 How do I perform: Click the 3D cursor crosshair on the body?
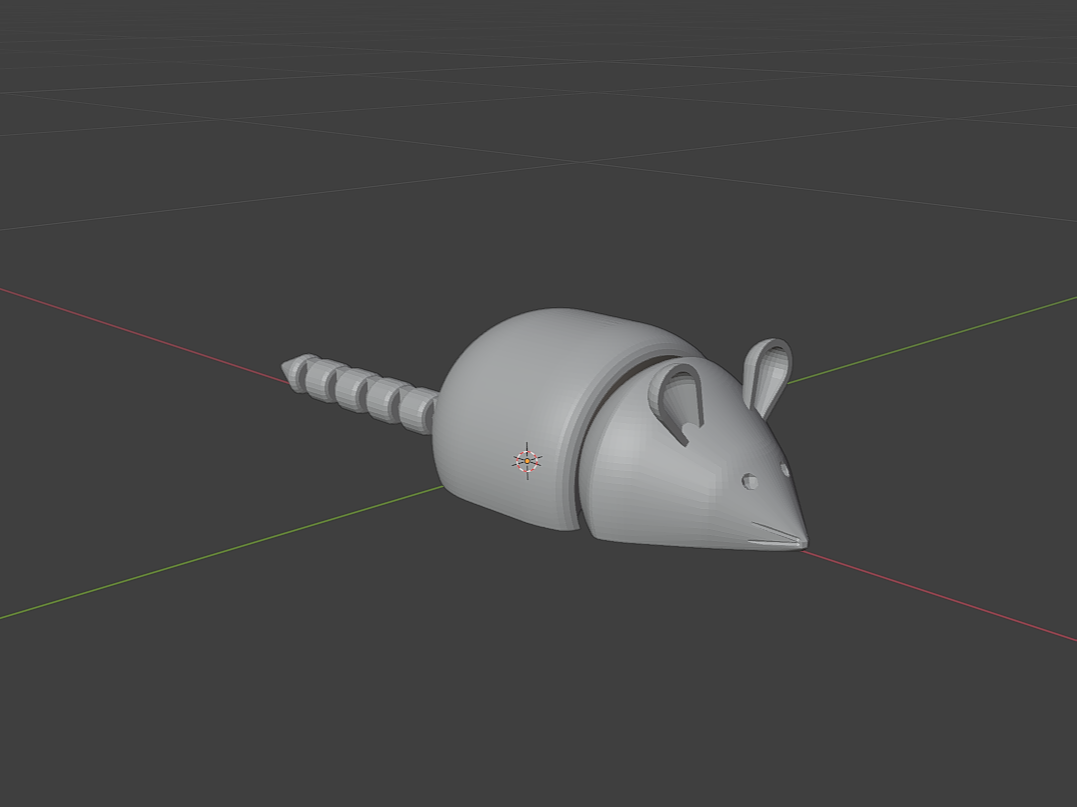coord(527,461)
